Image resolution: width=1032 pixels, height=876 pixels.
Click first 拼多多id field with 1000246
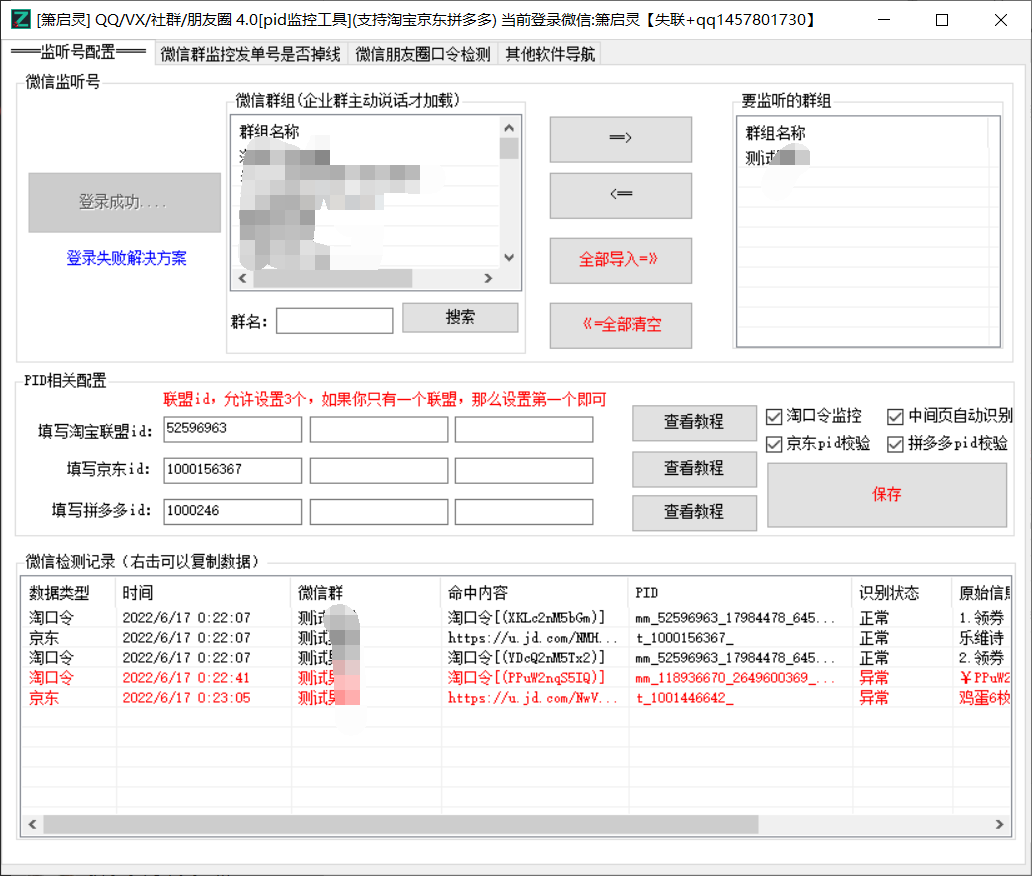pos(232,511)
